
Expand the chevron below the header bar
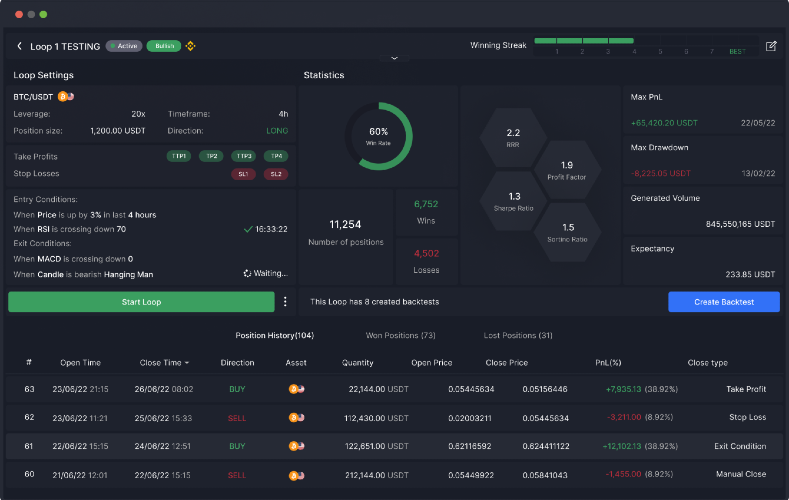pos(394,58)
